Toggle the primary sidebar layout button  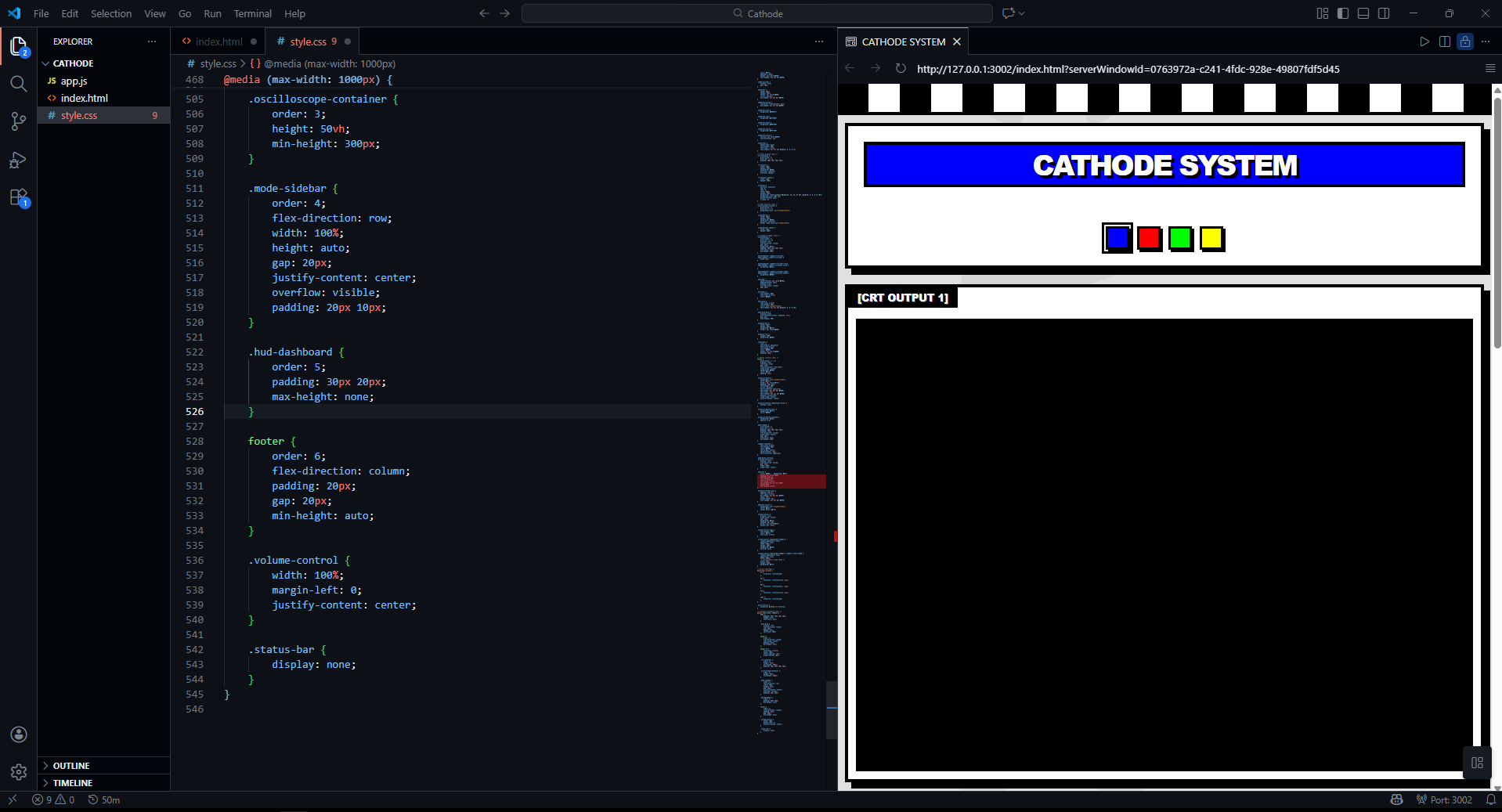pos(1343,13)
